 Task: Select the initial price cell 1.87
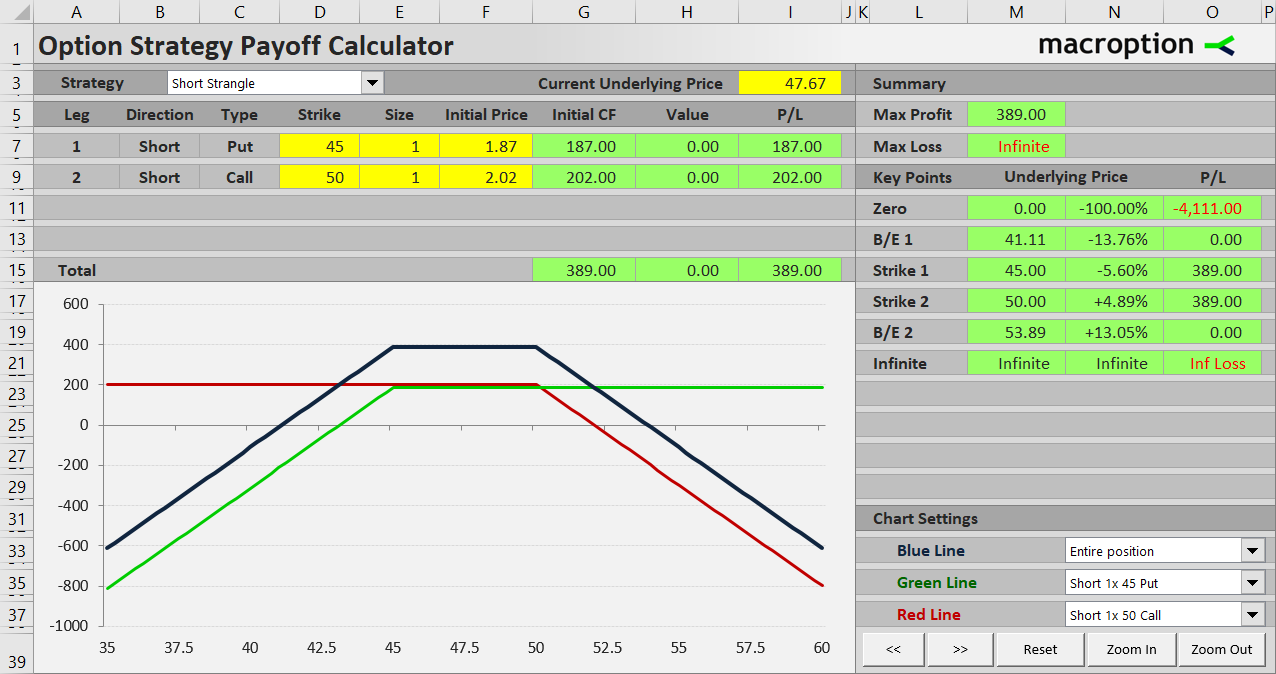(486, 146)
